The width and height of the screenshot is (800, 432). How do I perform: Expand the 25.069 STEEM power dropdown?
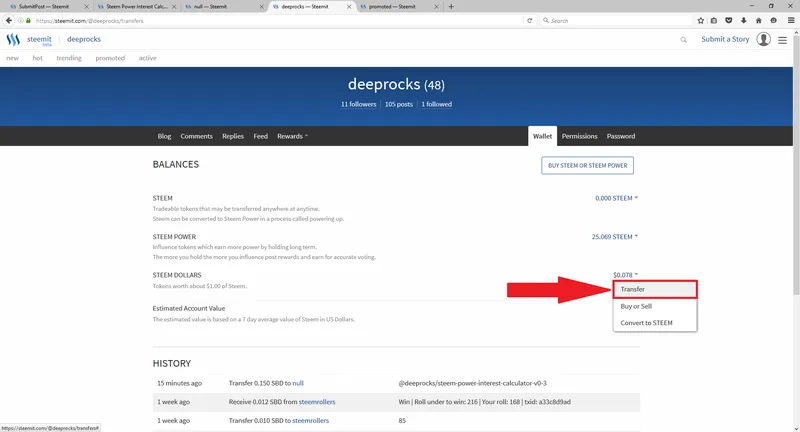click(615, 237)
